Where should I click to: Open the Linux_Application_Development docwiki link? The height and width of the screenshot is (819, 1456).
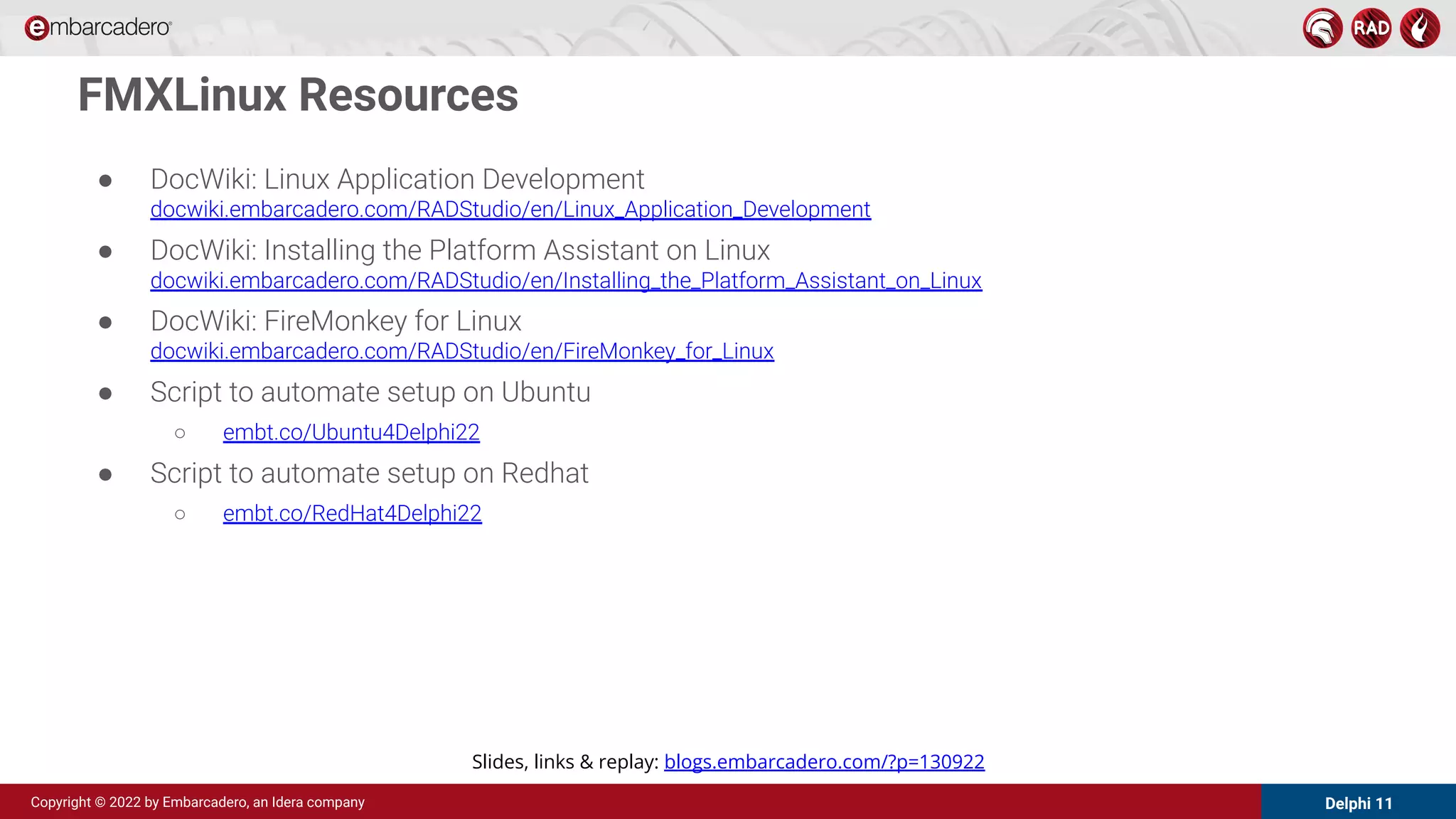tap(510, 210)
